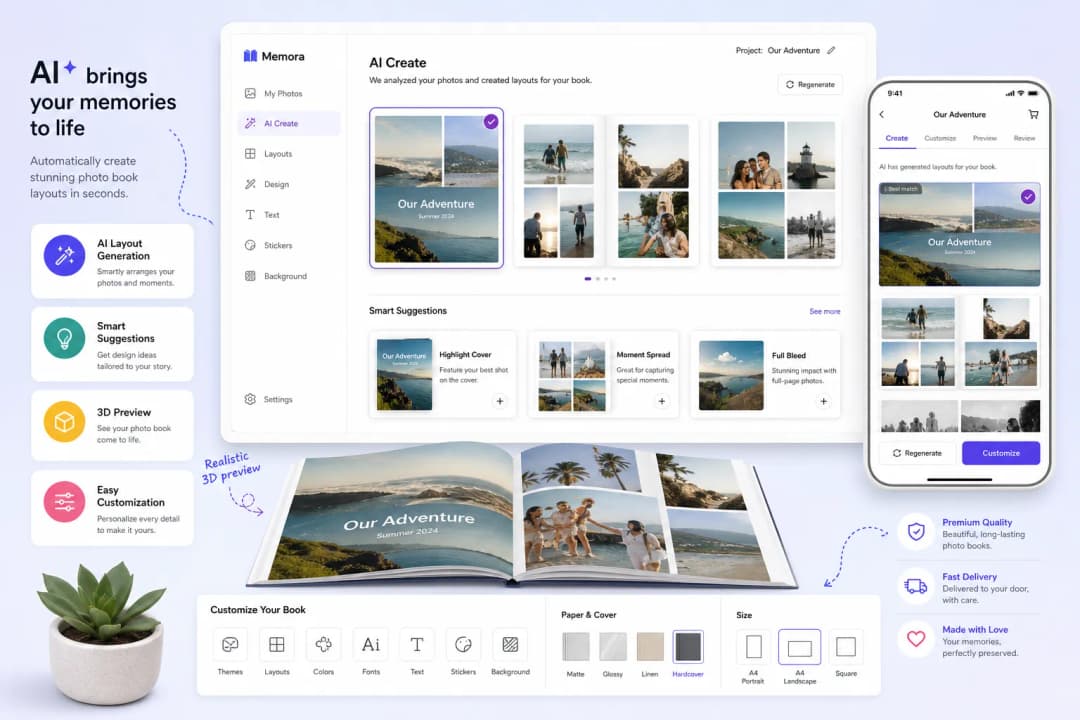
Task: Choose the Matte paper swatch
Action: click(x=575, y=647)
